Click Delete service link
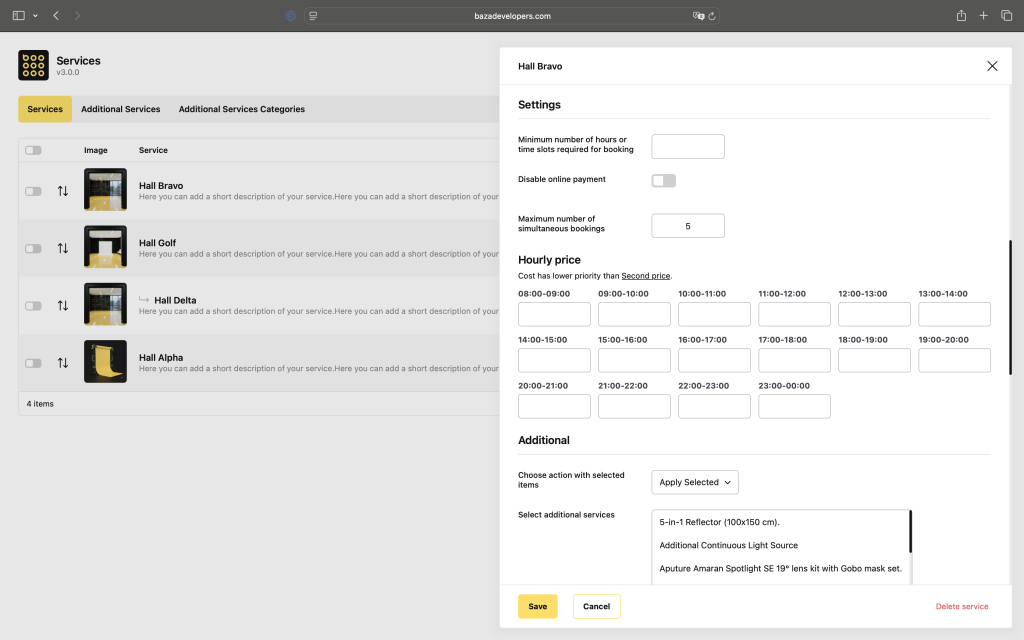 point(962,606)
